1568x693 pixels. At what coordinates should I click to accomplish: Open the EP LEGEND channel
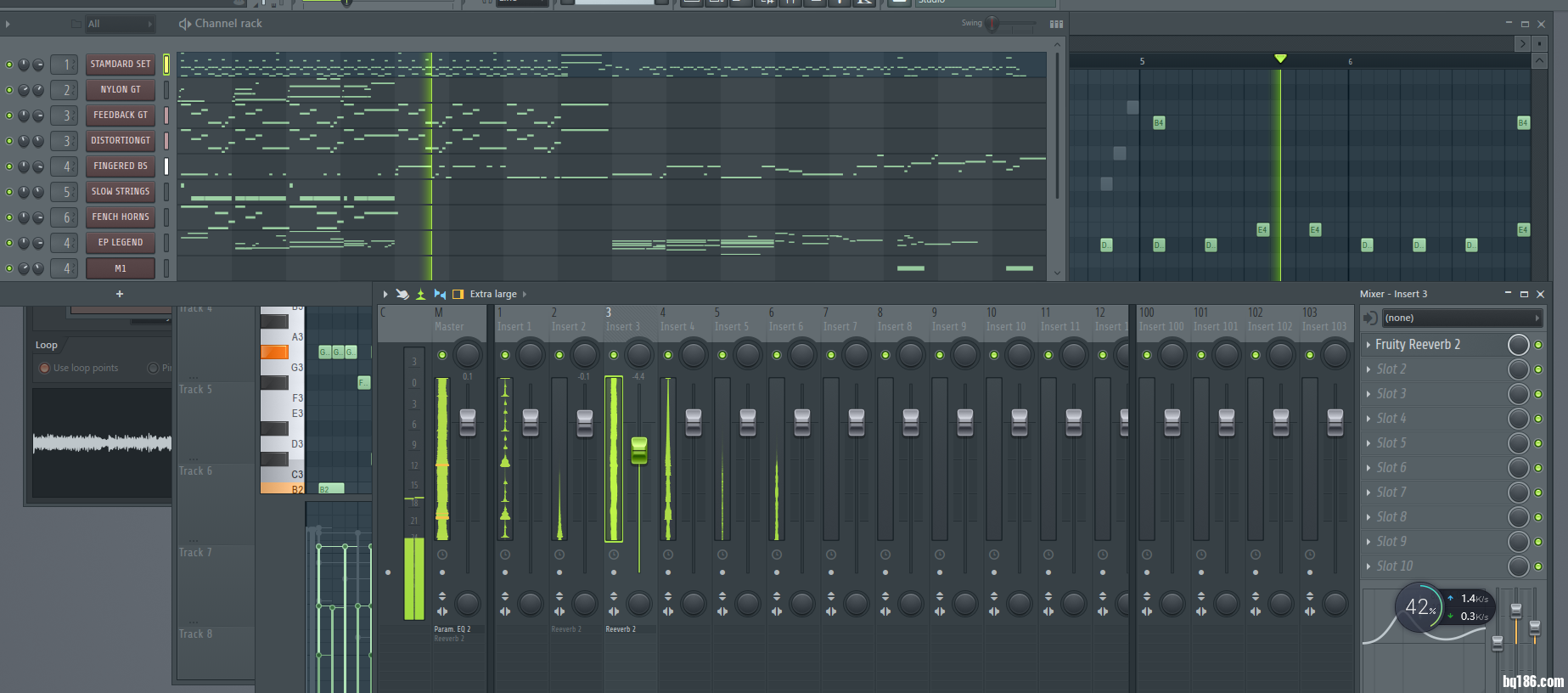pyautogui.click(x=121, y=243)
